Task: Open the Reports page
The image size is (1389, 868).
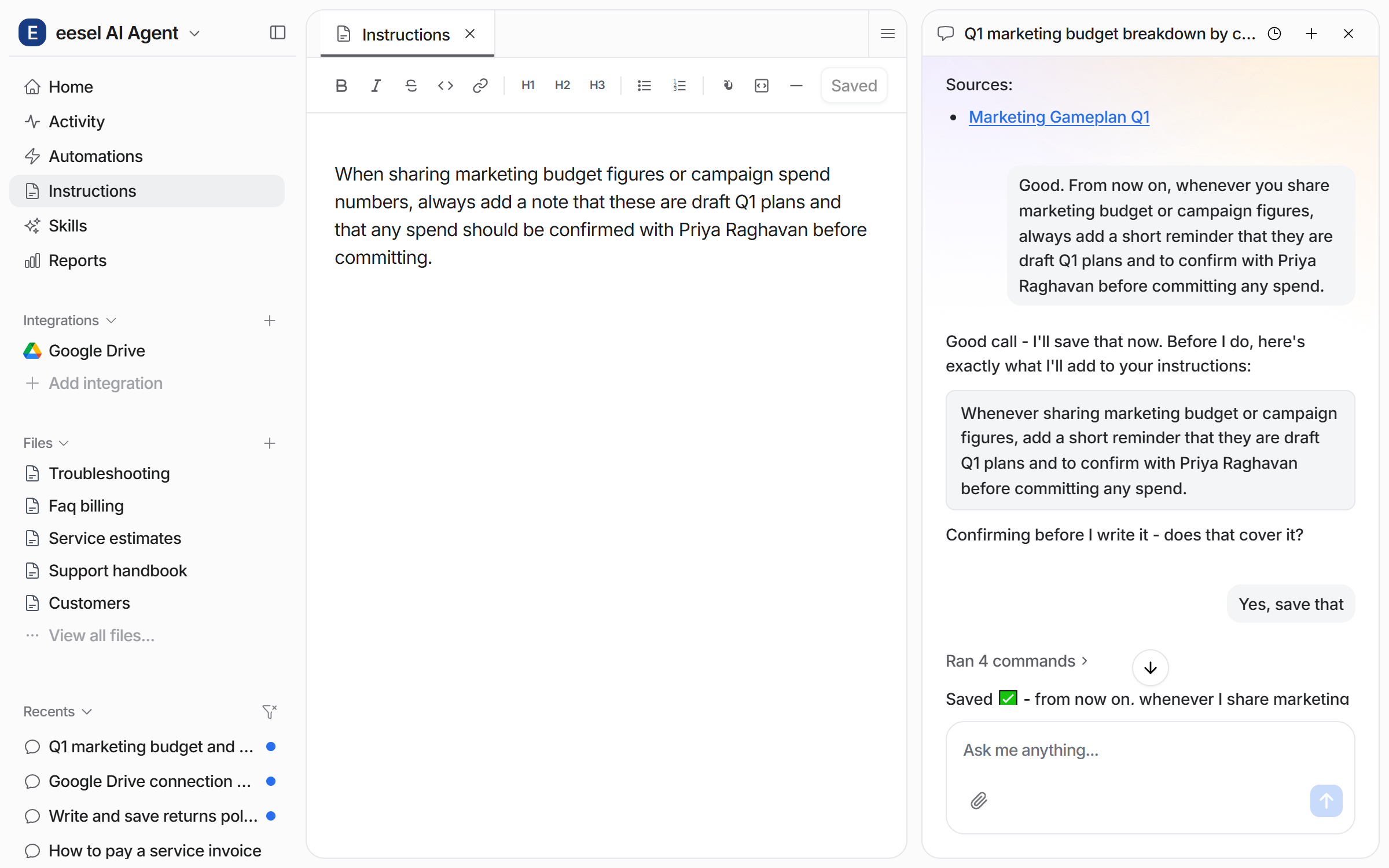Action: point(147,260)
